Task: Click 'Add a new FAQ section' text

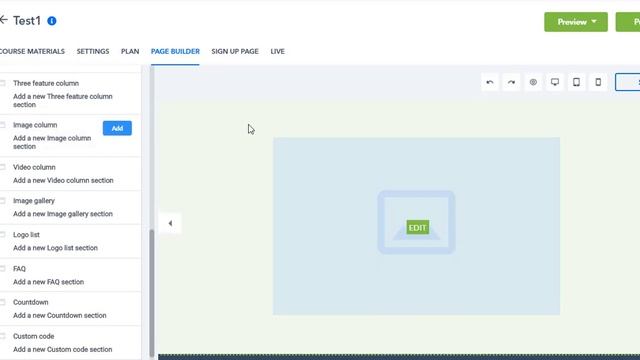Action: pyautogui.click(x=49, y=282)
